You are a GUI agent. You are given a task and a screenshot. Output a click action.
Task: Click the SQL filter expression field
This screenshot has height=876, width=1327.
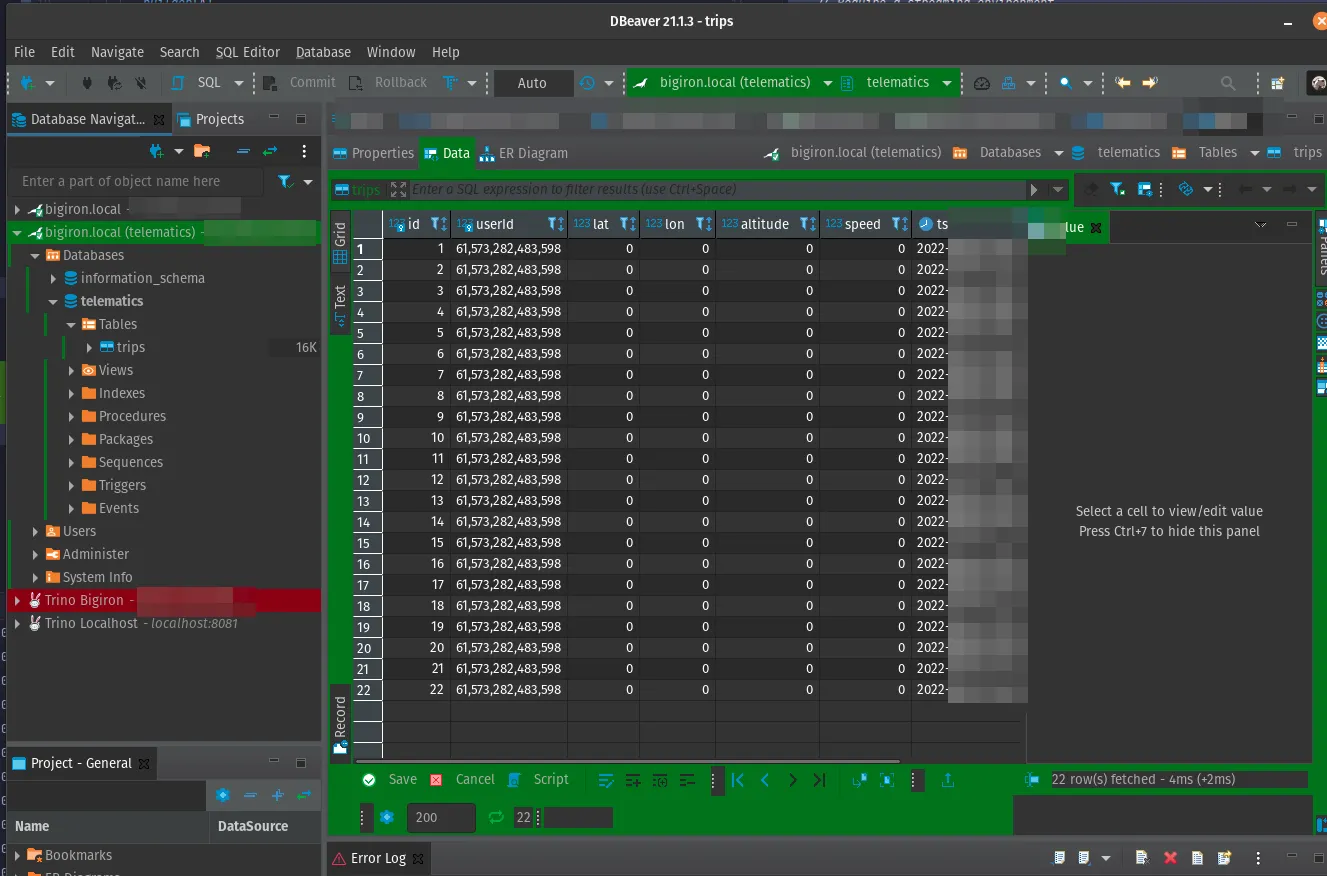pos(715,189)
